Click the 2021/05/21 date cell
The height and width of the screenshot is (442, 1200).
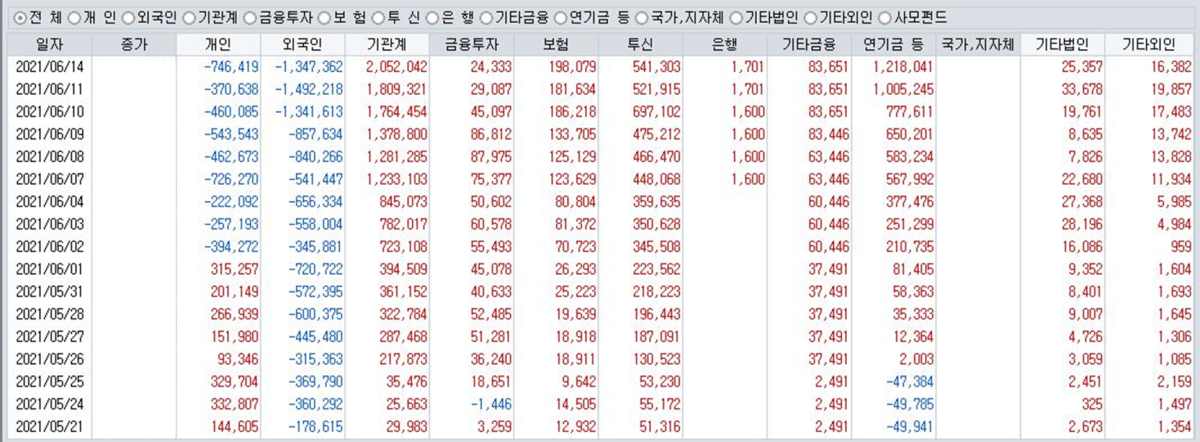[x=48, y=428]
